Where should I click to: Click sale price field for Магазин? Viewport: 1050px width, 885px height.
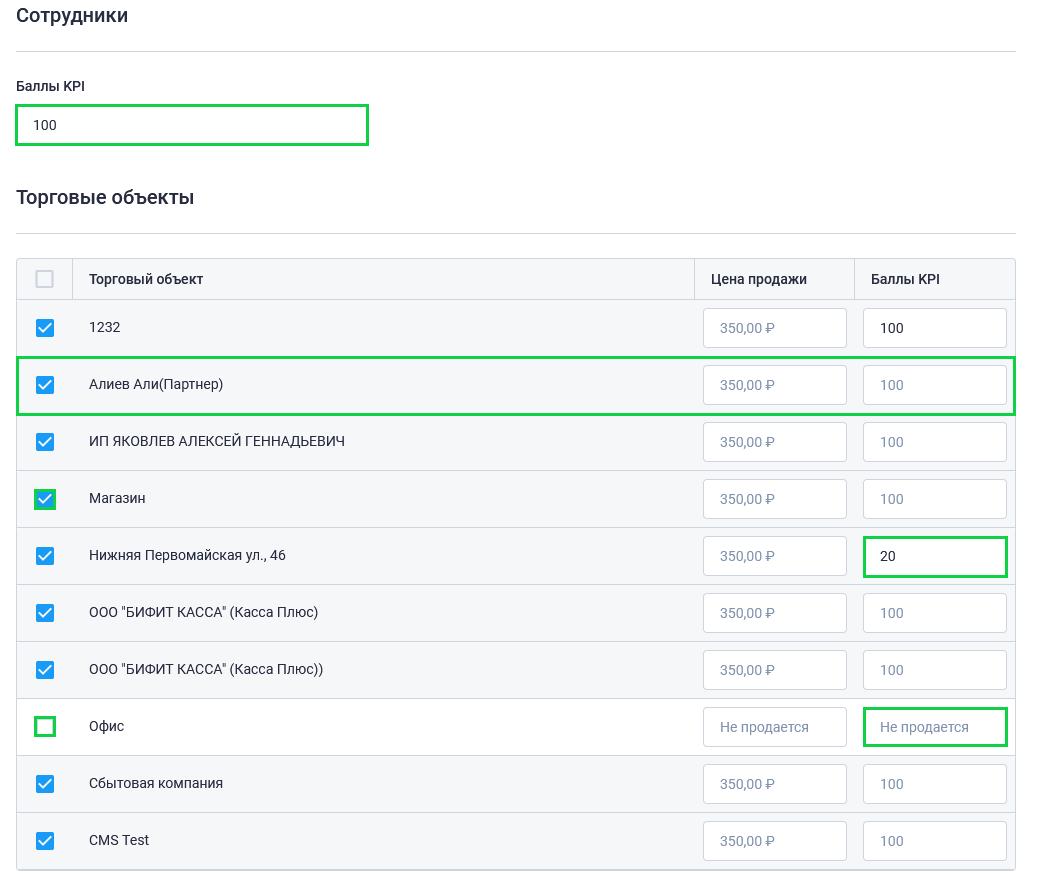tap(774, 499)
